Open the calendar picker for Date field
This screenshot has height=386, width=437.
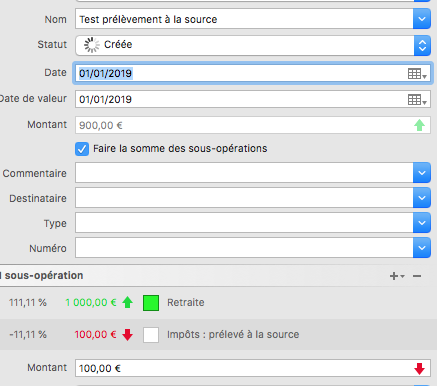(417, 74)
